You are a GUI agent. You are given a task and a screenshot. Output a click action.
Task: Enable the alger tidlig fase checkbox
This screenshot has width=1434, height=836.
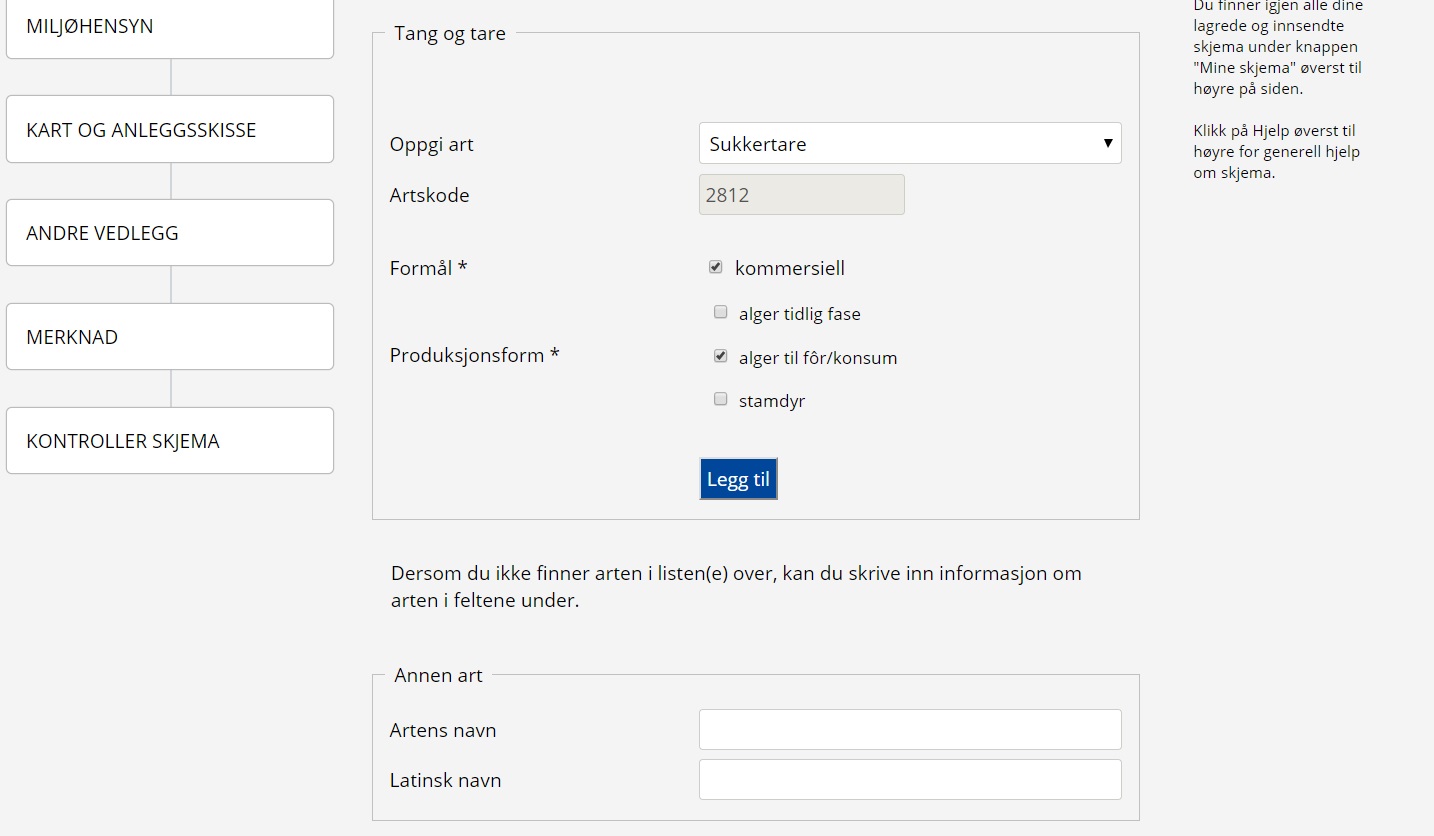720,313
